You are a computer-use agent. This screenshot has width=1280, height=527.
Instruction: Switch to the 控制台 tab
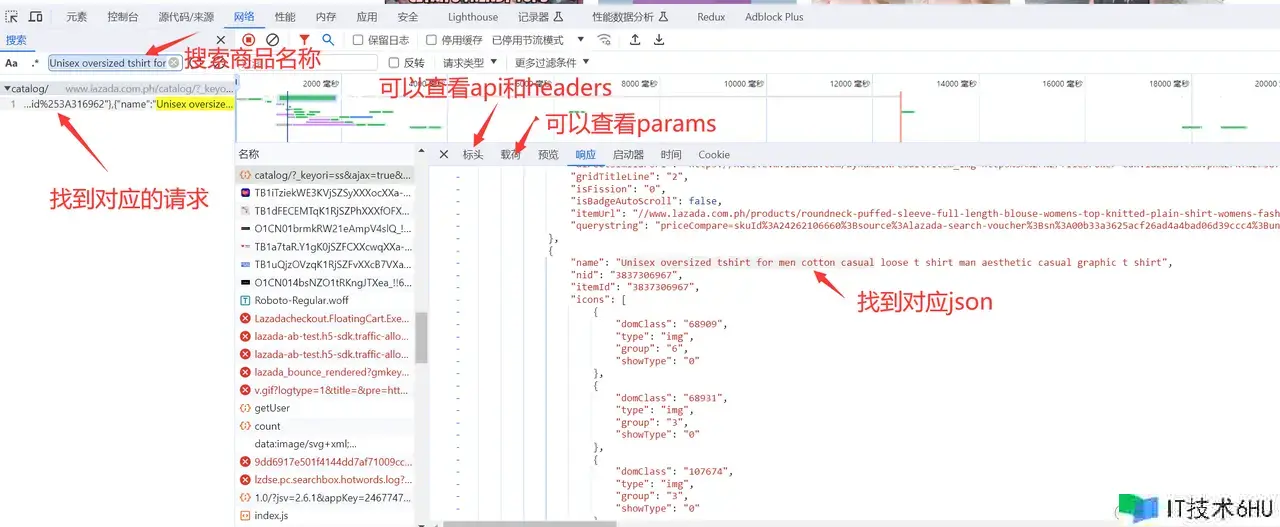[x=123, y=17]
